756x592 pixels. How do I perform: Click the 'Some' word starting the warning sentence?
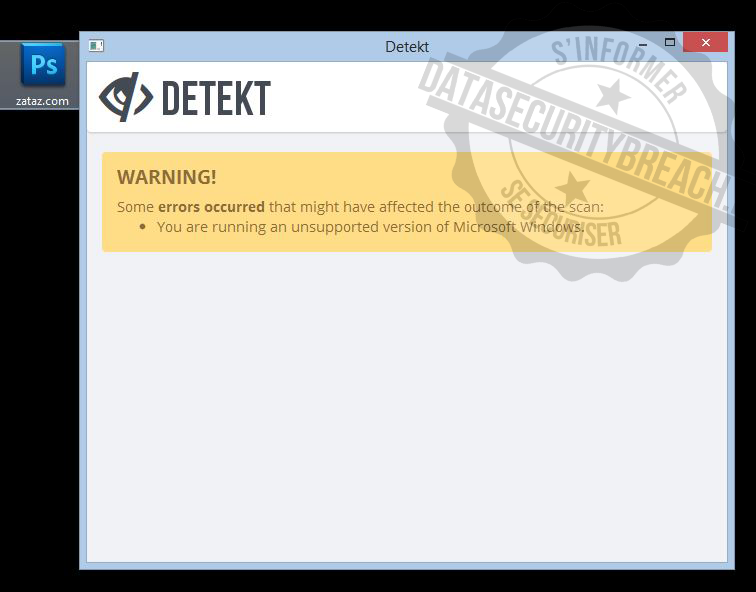[135, 207]
